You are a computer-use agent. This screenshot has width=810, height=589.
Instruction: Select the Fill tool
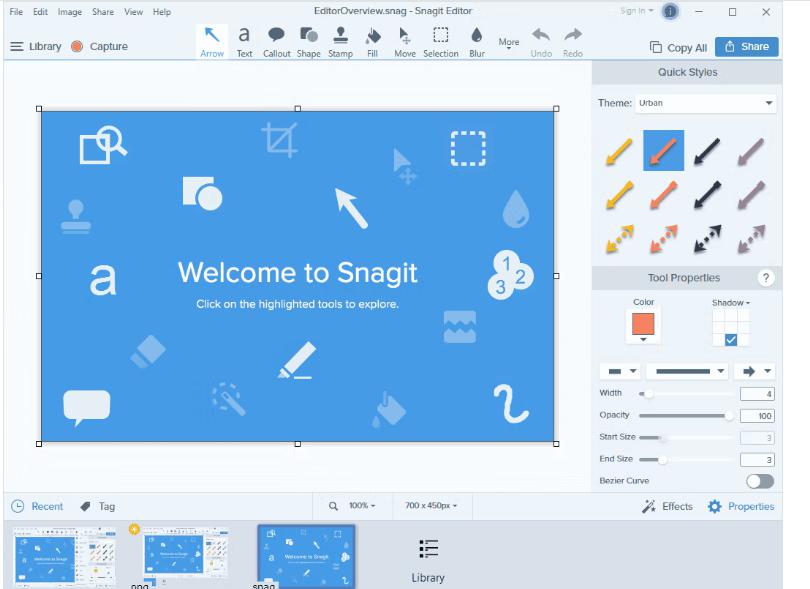pos(372,40)
